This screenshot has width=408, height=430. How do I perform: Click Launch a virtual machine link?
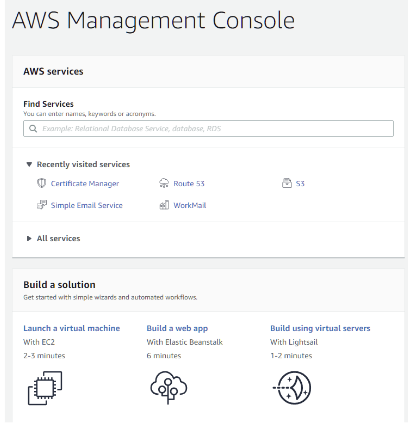pos(72,328)
